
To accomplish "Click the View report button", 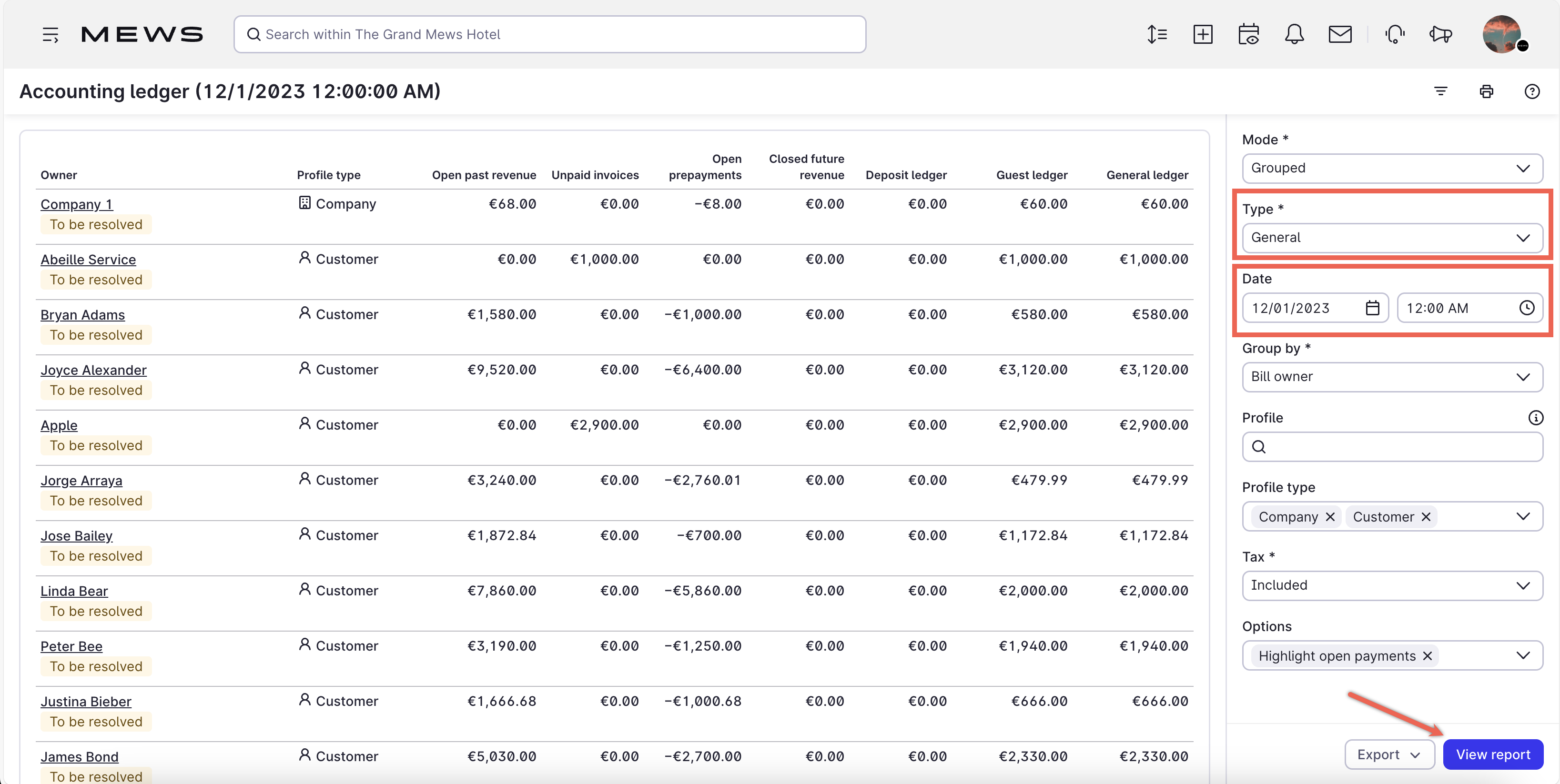I will tap(1493, 754).
